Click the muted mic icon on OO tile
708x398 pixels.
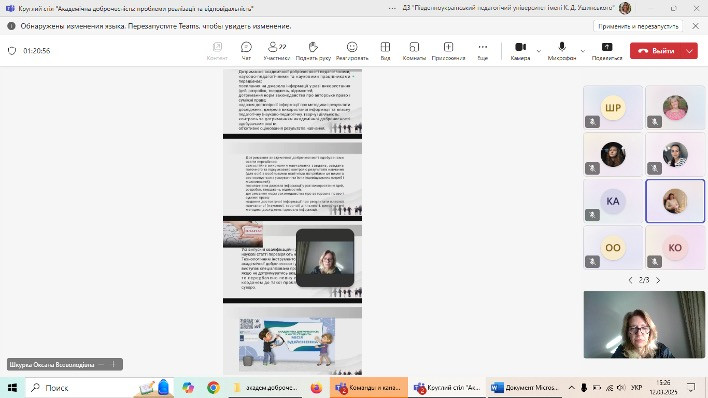coord(592,262)
